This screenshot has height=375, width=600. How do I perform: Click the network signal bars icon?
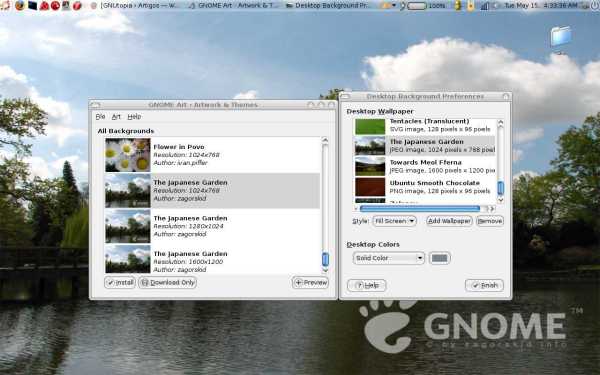pos(484,6)
